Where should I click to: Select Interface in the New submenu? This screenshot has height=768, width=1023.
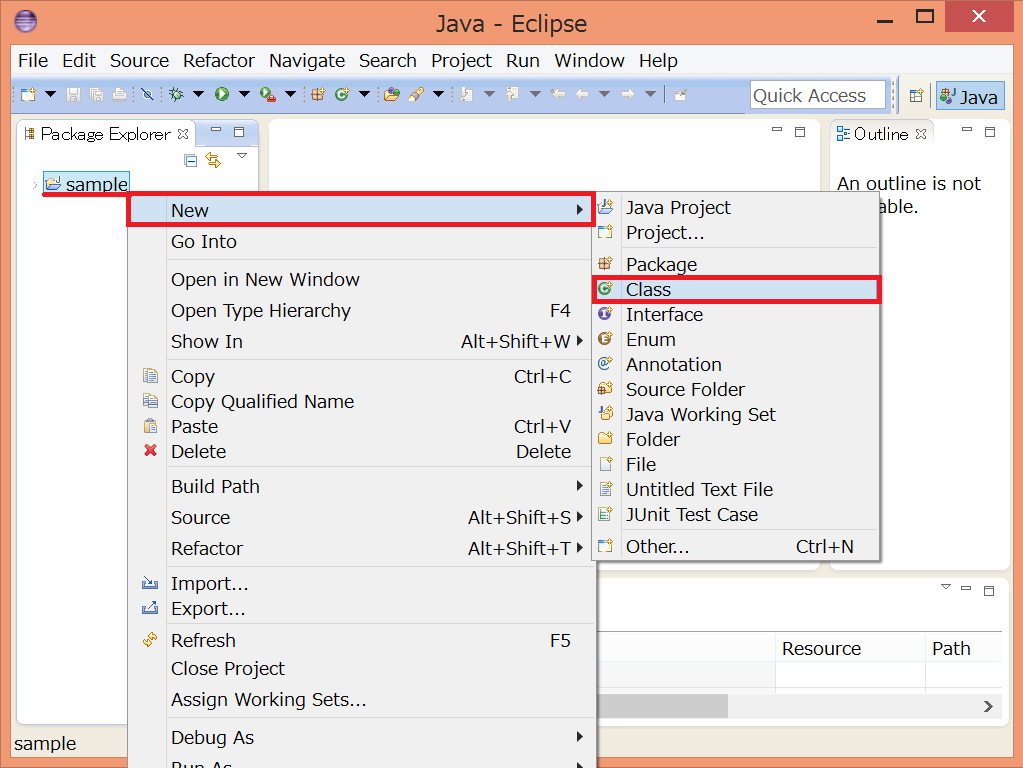tap(737, 315)
